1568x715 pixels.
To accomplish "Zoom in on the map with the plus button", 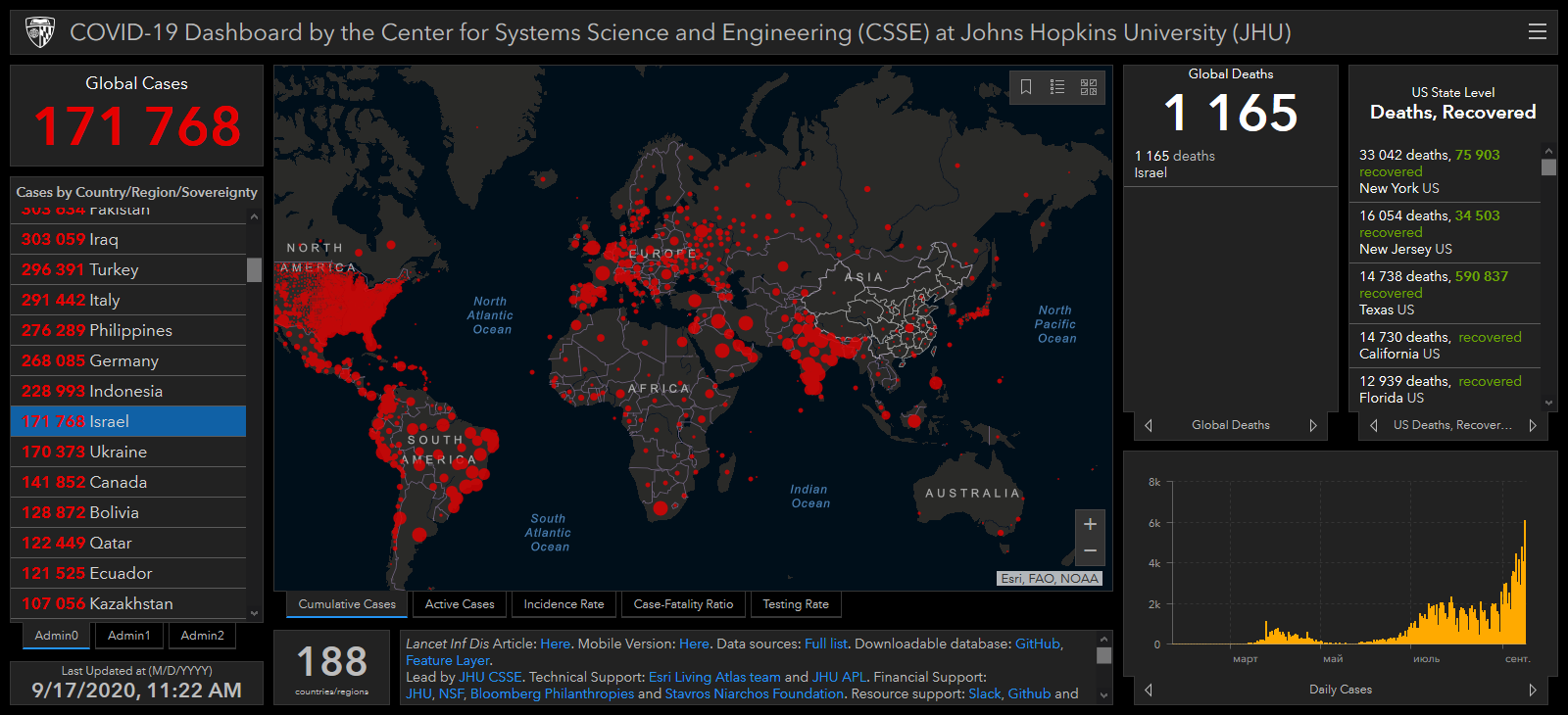I will click(x=1090, y=524).
